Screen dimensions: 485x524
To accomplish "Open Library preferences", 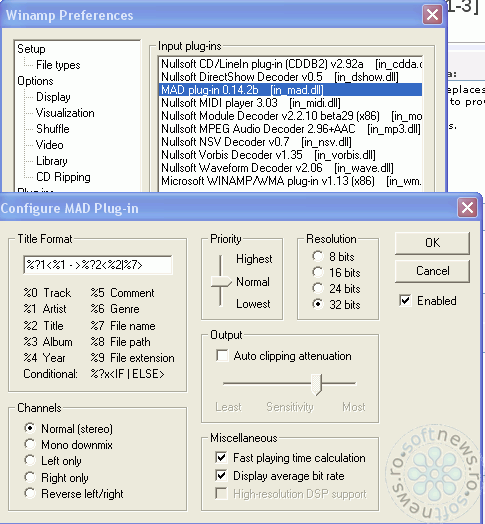I will (x=52, y=161).
